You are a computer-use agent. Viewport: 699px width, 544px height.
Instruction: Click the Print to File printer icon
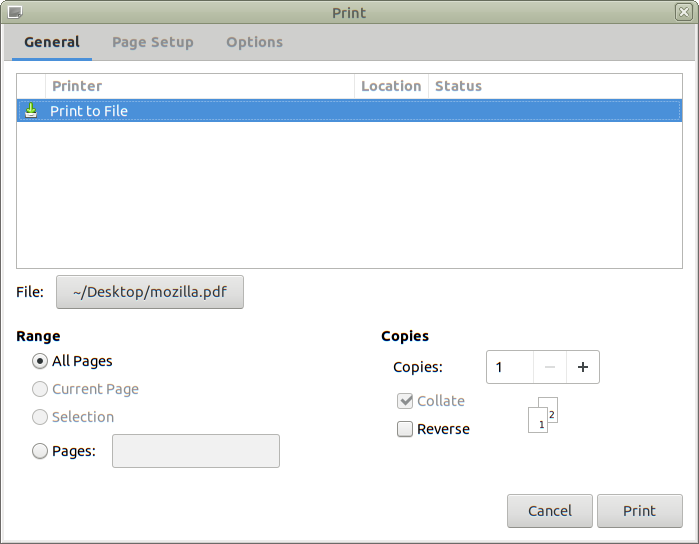(31, 111)
